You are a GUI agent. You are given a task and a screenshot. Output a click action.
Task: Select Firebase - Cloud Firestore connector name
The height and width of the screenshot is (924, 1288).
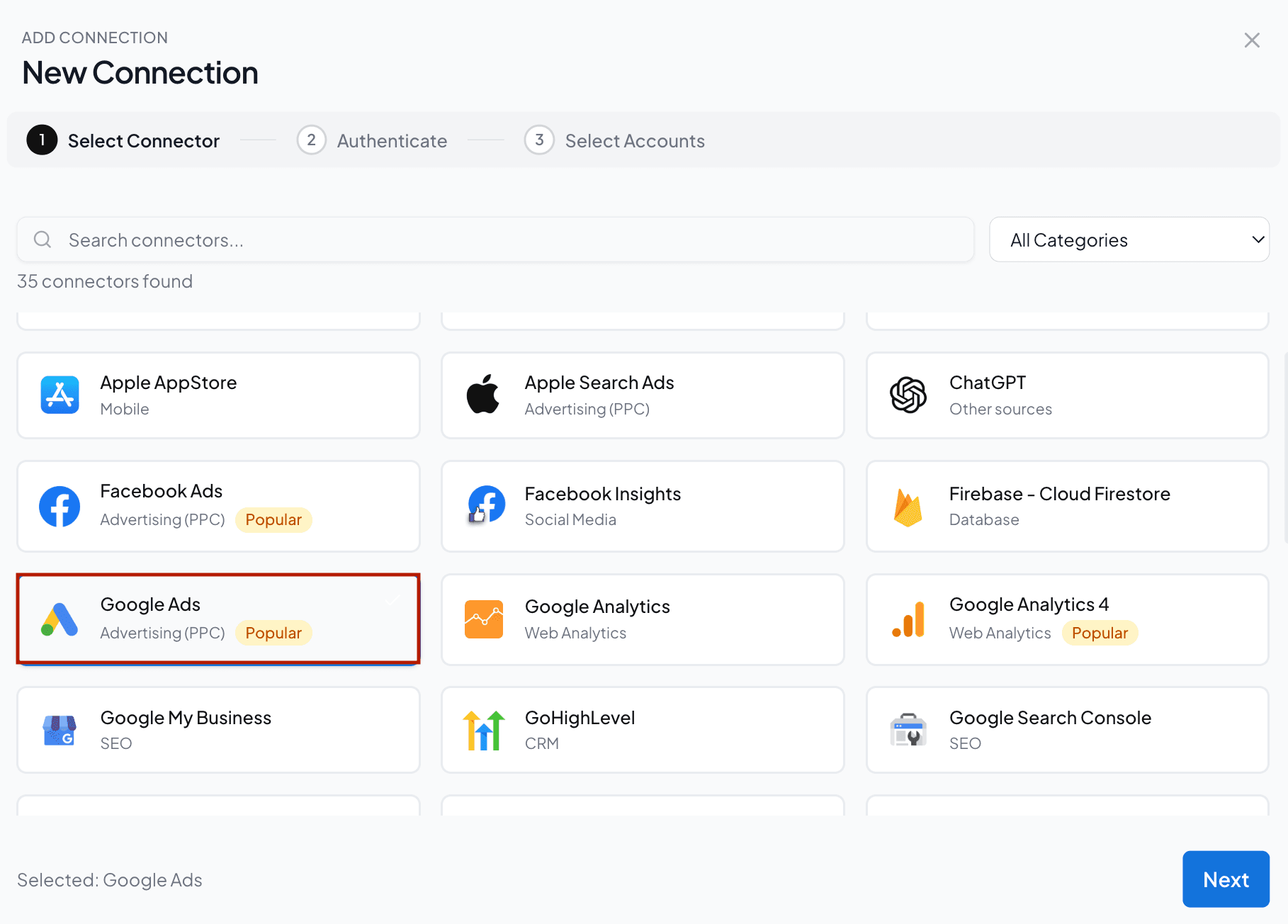click(1060, 494)
